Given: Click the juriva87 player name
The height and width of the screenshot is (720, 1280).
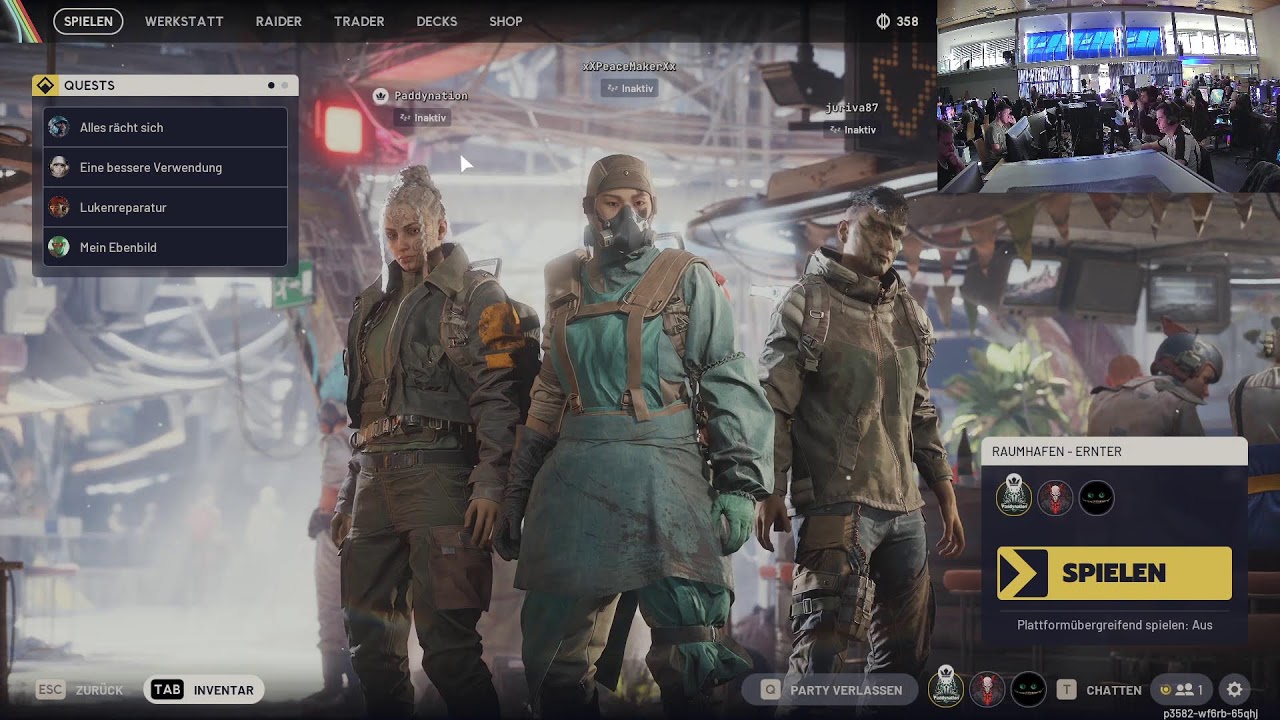Looking at the screenshot, I should (852, 108).
